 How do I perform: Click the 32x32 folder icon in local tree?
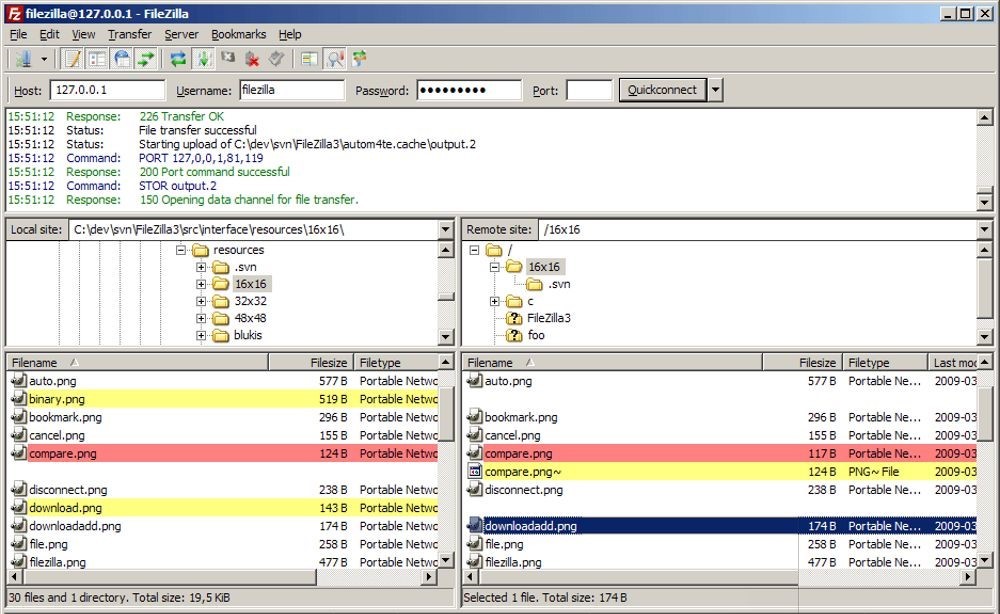221,301
